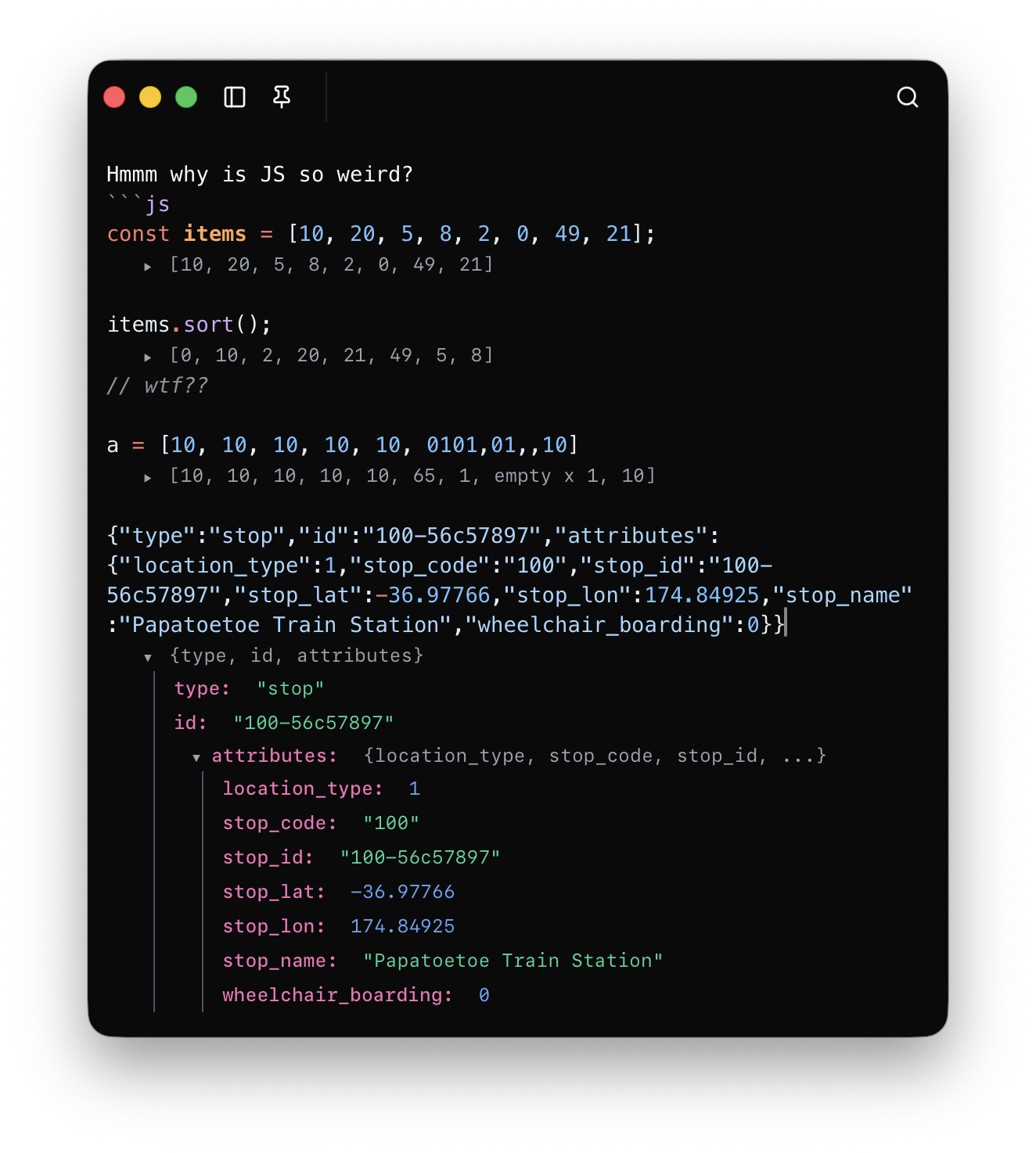This screenshot has width=1036, height=1153.
Task: Expand the array result containing empty x 1
Action: coord(148,476)
